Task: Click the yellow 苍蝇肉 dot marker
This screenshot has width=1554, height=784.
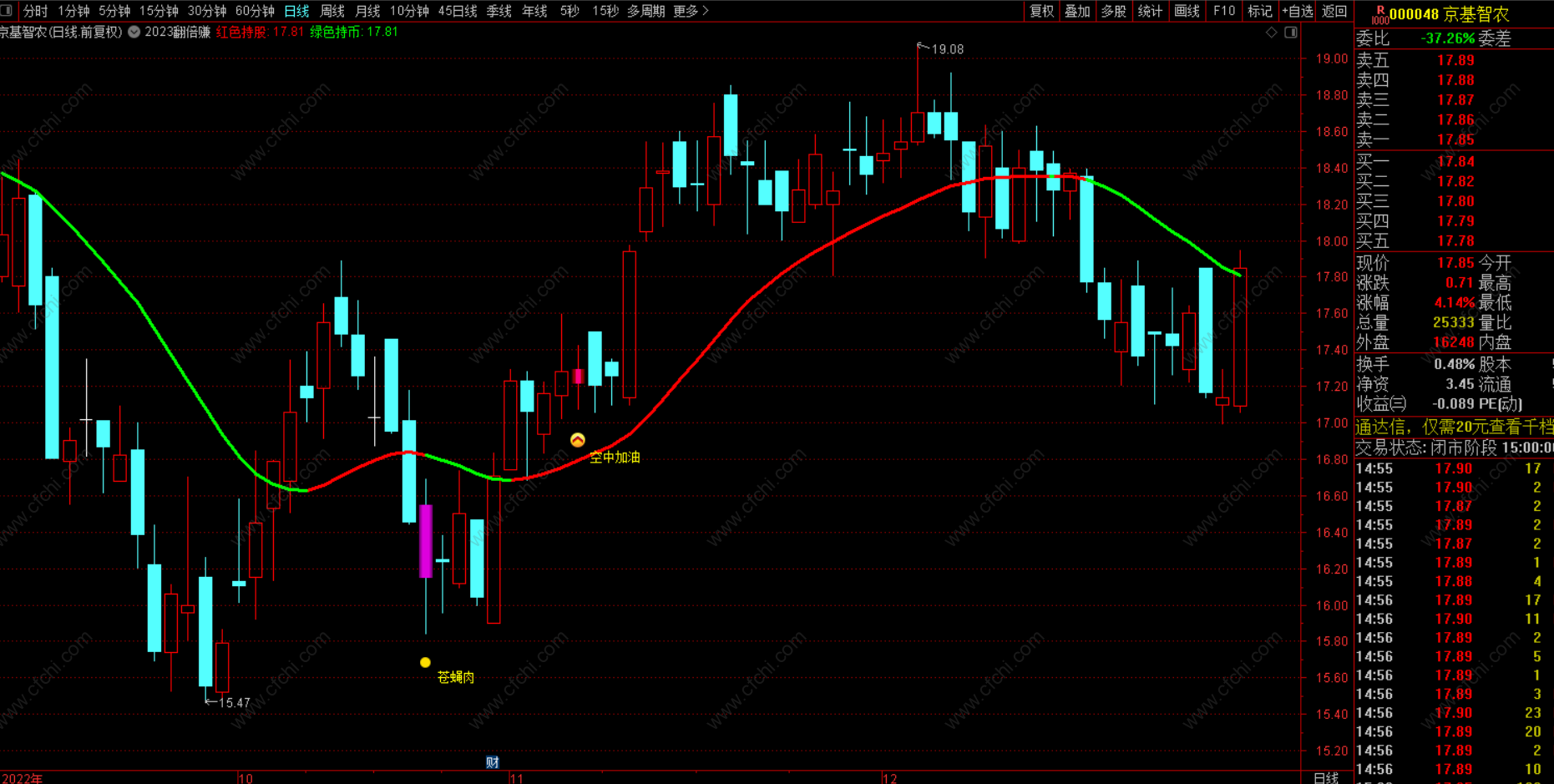Action: 425,662
